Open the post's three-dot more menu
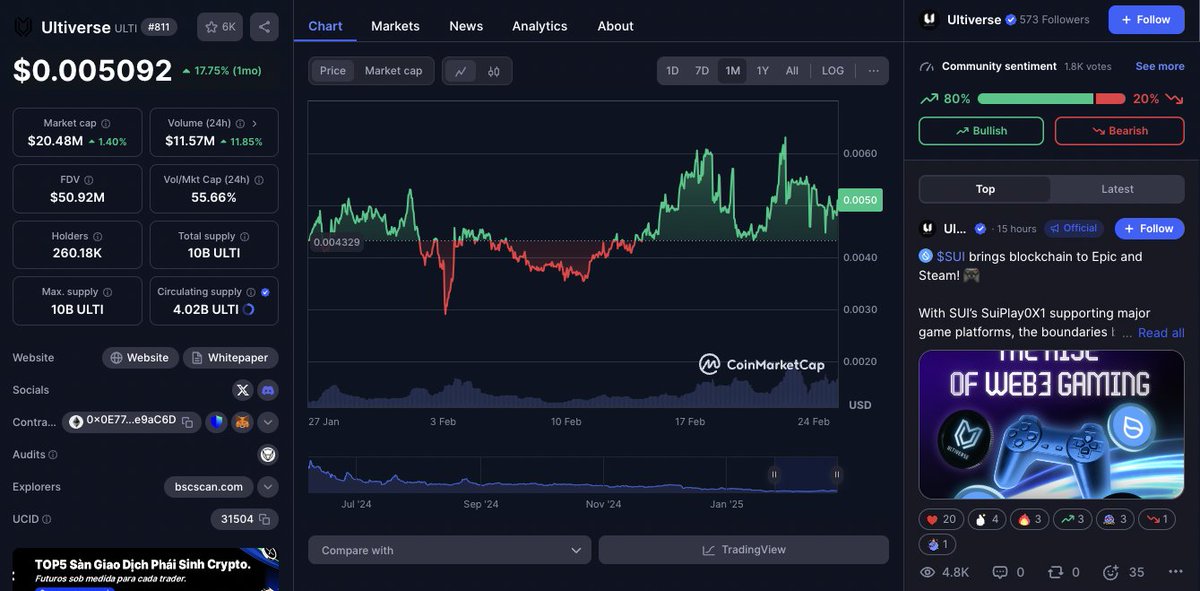 (1176, 572)
